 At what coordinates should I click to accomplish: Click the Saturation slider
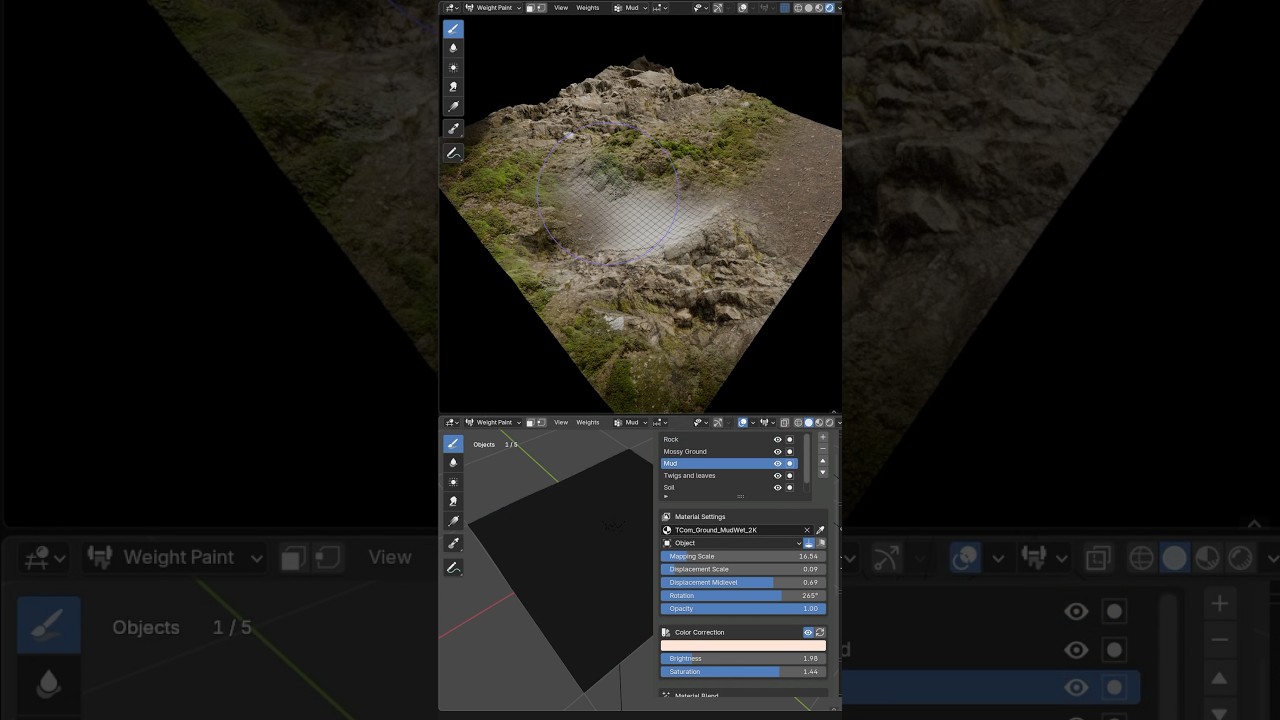point(743,672)
